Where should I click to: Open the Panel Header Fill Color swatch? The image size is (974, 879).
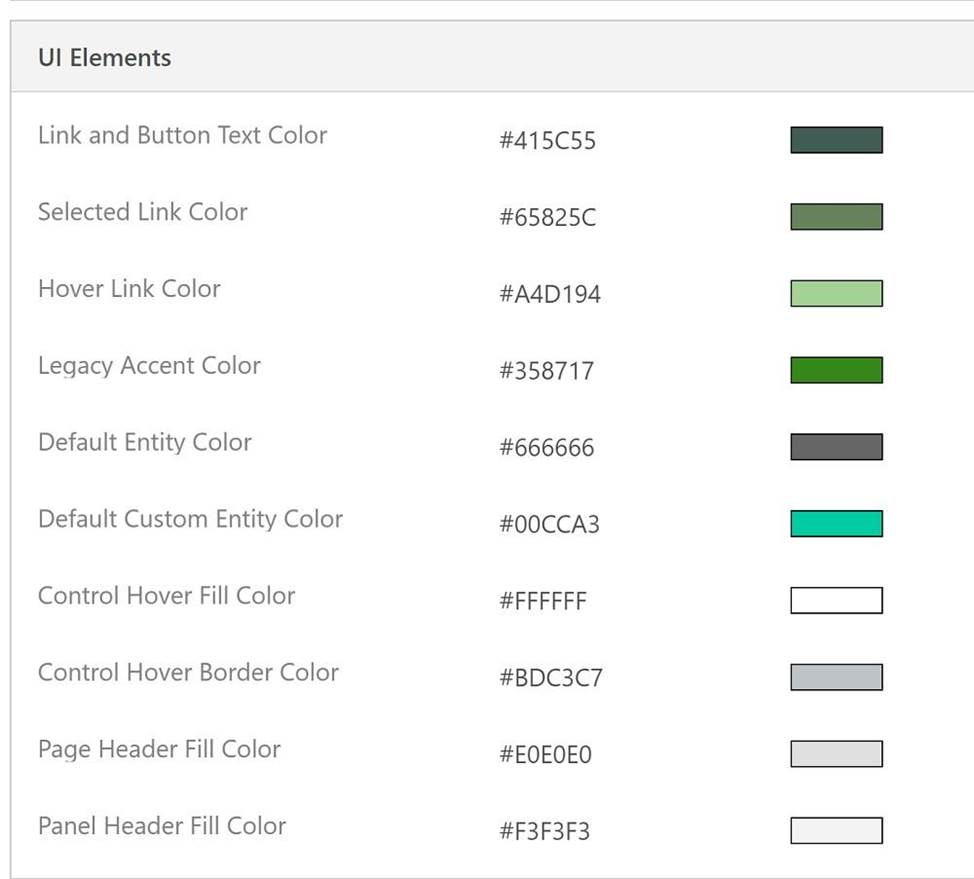click(x=836, y=830)
